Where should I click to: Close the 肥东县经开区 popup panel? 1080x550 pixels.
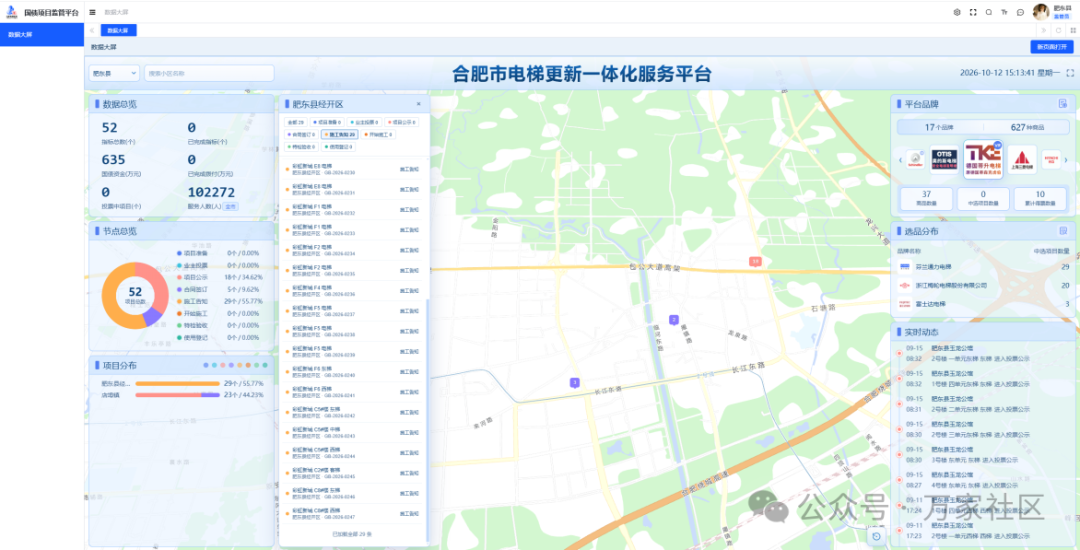pos(418,104)
